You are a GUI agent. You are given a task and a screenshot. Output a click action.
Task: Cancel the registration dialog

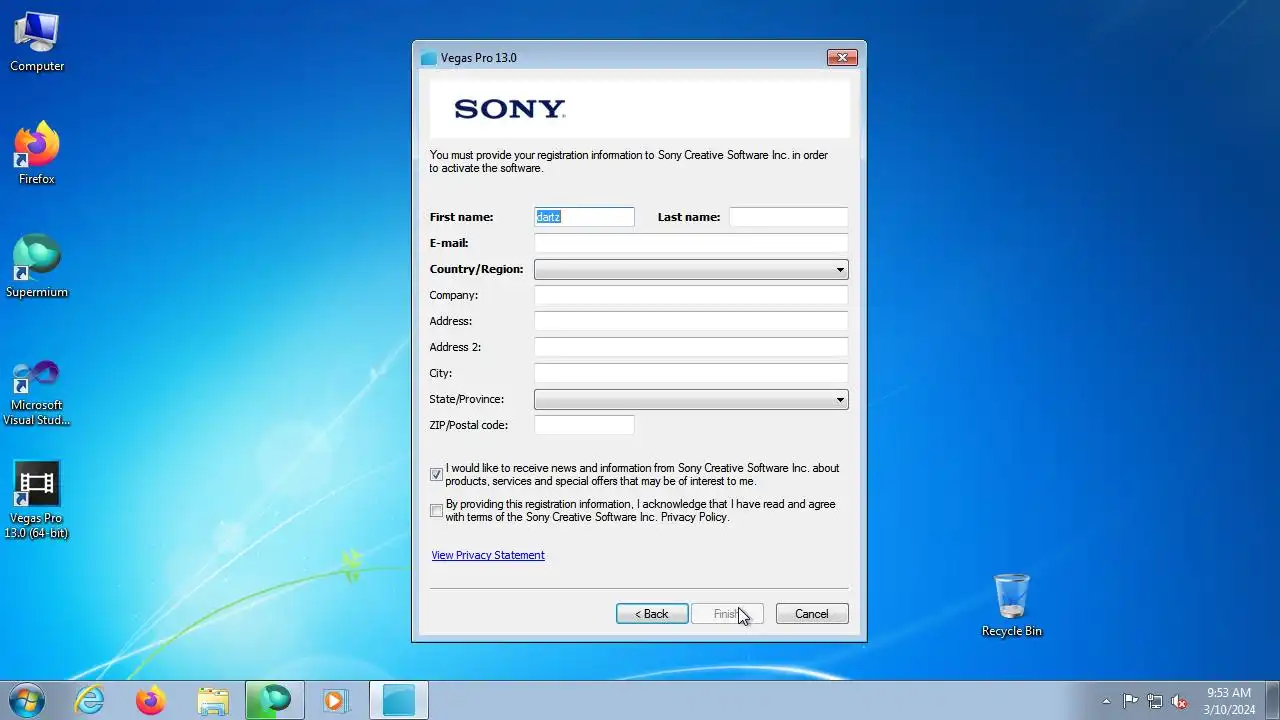(x=812, y=614)
